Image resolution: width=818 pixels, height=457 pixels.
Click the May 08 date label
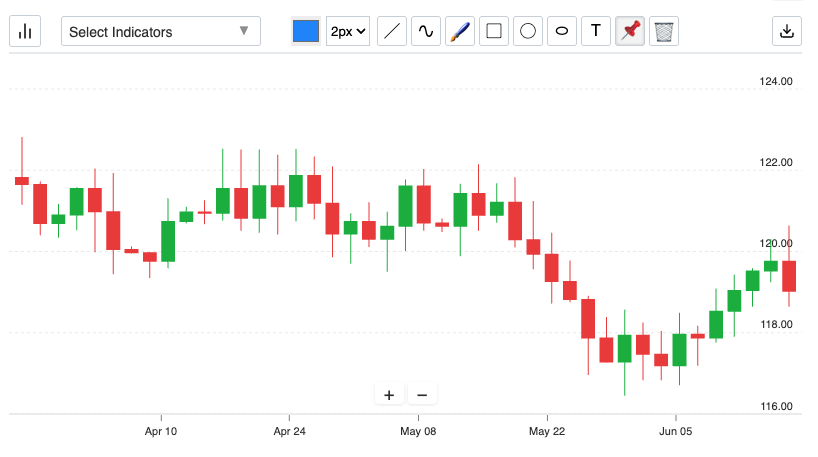418,431
